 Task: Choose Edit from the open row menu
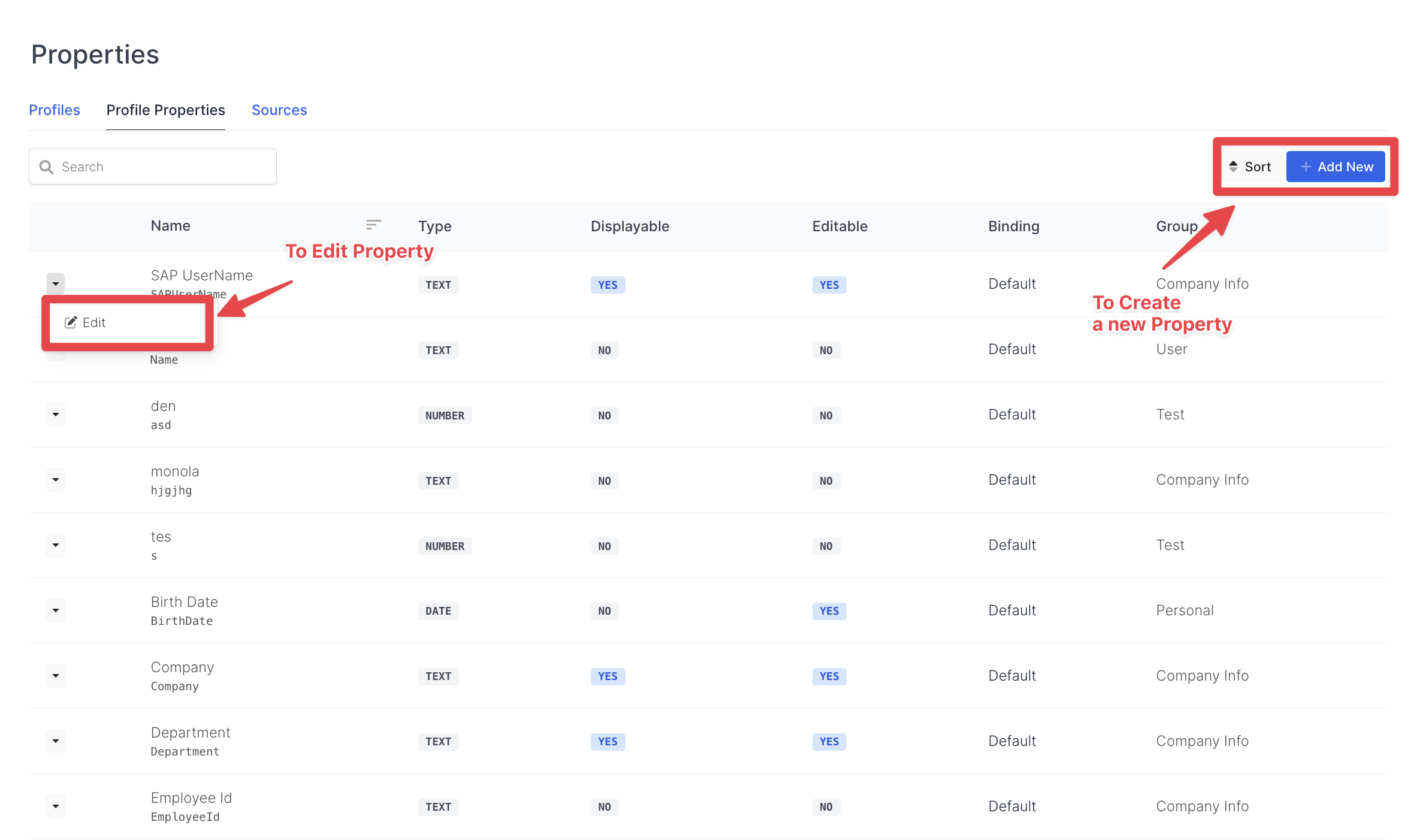click(94, 322)
